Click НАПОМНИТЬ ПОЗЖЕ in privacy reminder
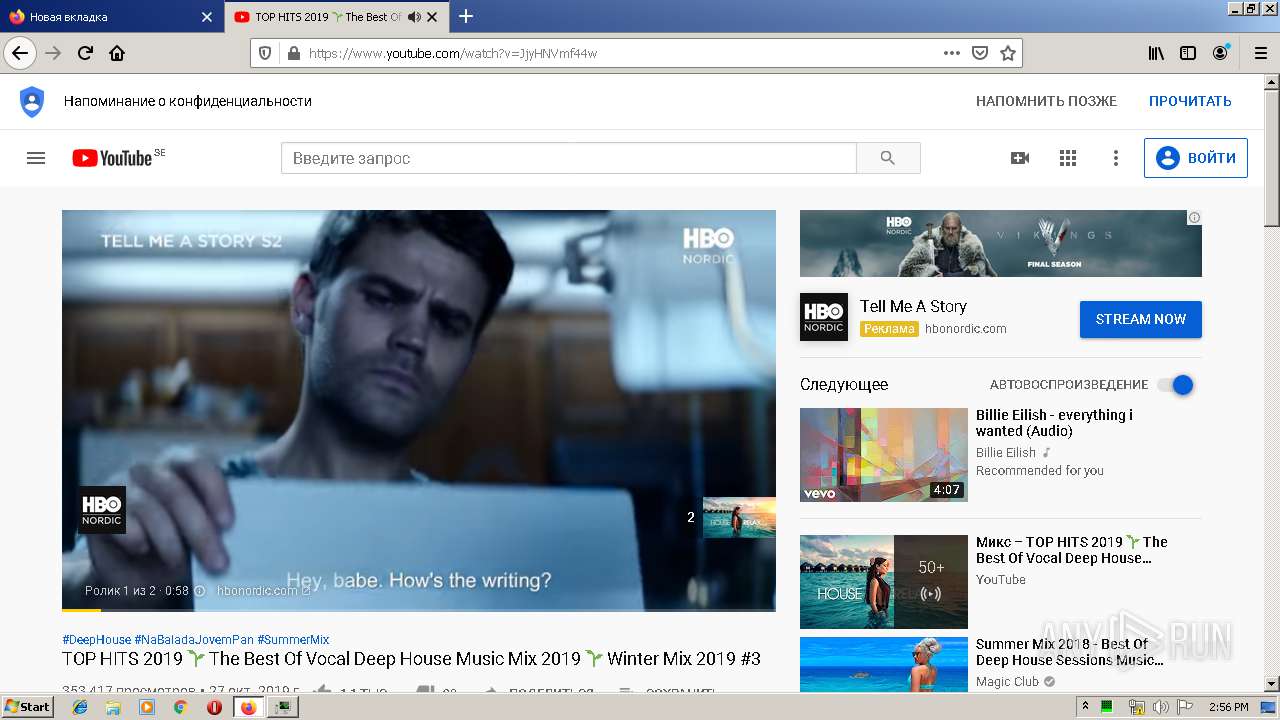1280x720 pixels. [x=1046, y=101]
